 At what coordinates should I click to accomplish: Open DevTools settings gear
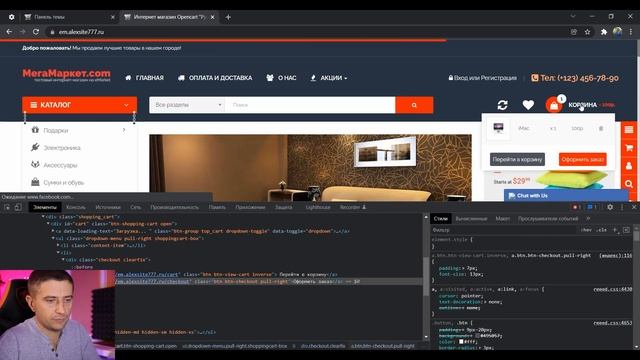tap(610, 207)
